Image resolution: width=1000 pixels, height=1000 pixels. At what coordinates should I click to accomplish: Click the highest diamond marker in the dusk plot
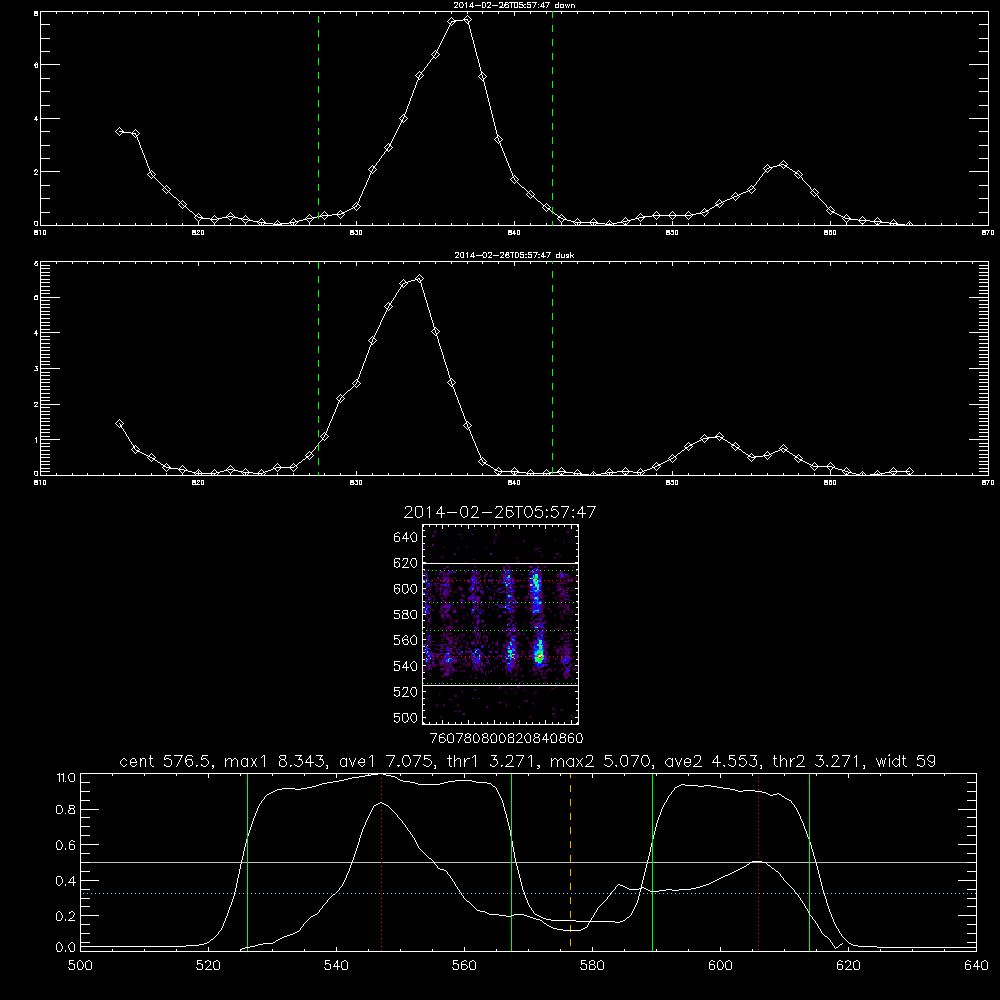tap(419, 279)
